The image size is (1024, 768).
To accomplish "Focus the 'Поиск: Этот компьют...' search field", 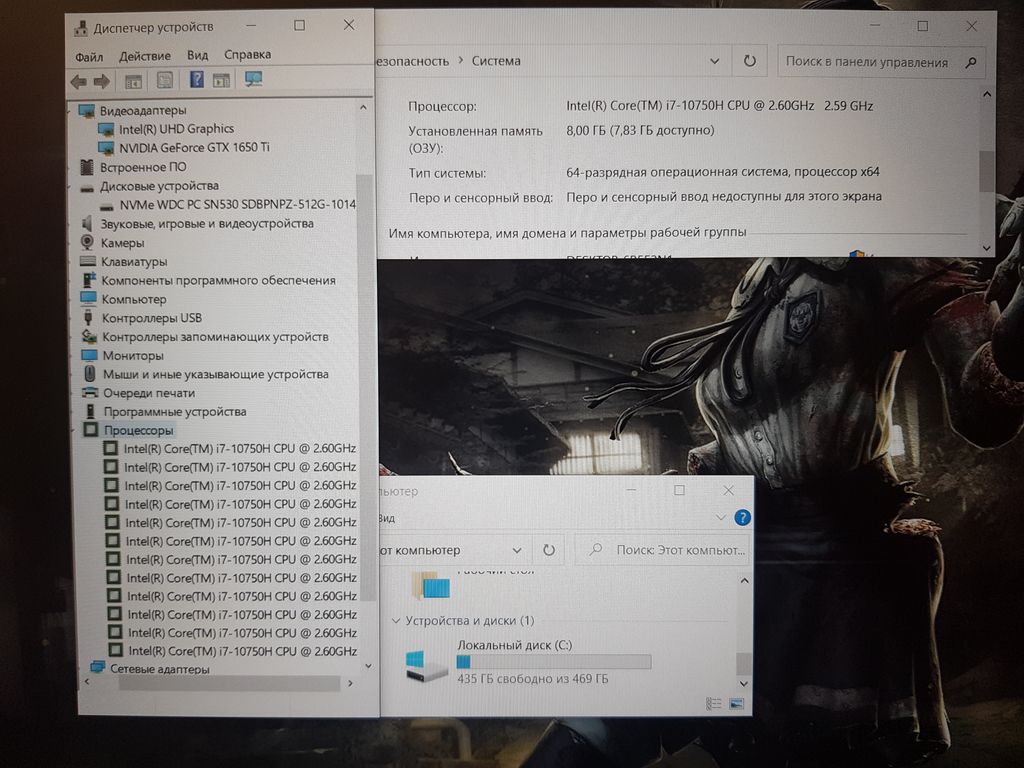I will coord(661,550).
